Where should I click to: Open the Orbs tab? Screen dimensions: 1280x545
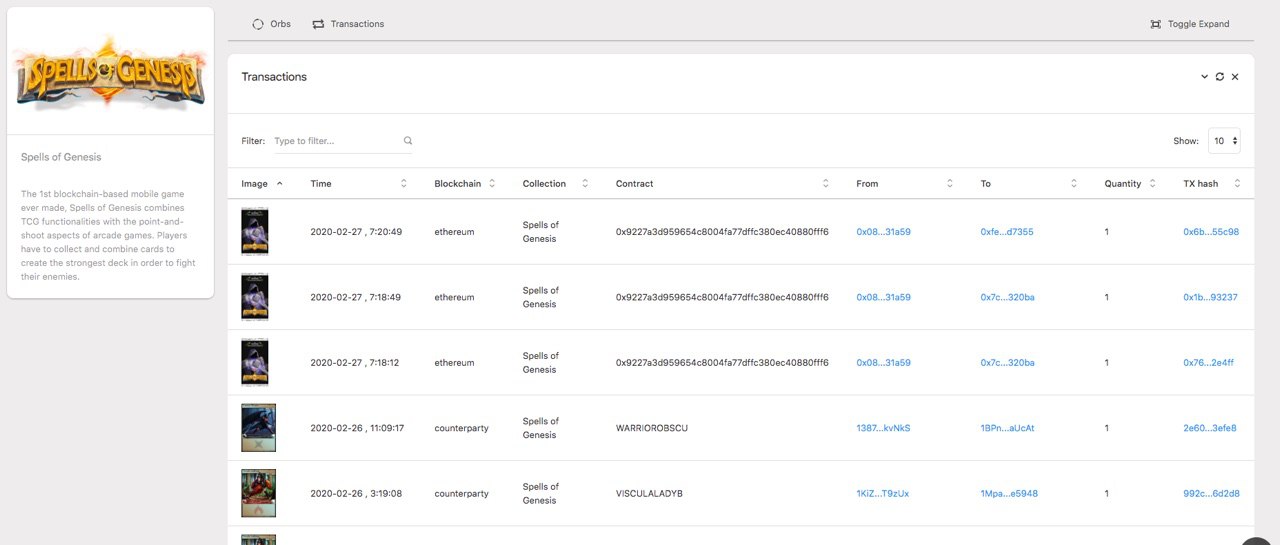coord(271,24)
